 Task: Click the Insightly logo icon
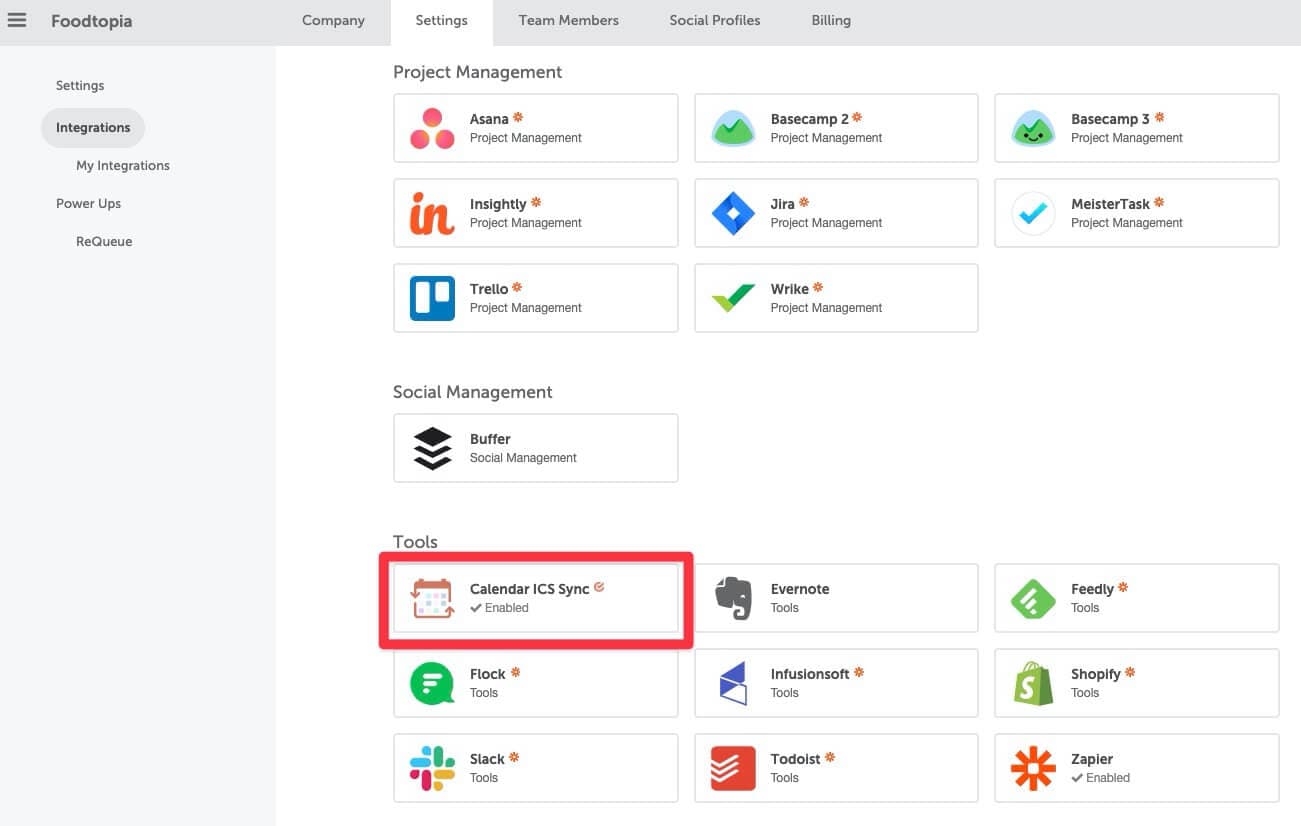[433, 213]
